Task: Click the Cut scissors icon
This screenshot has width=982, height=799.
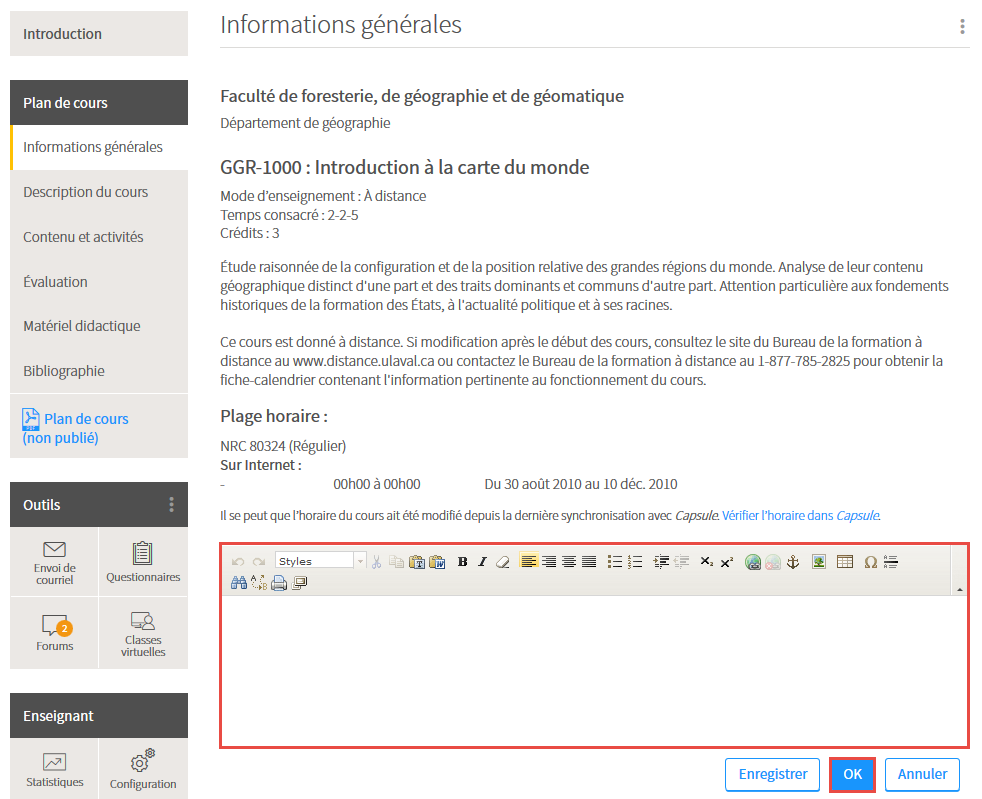Action: pos(376,562)
